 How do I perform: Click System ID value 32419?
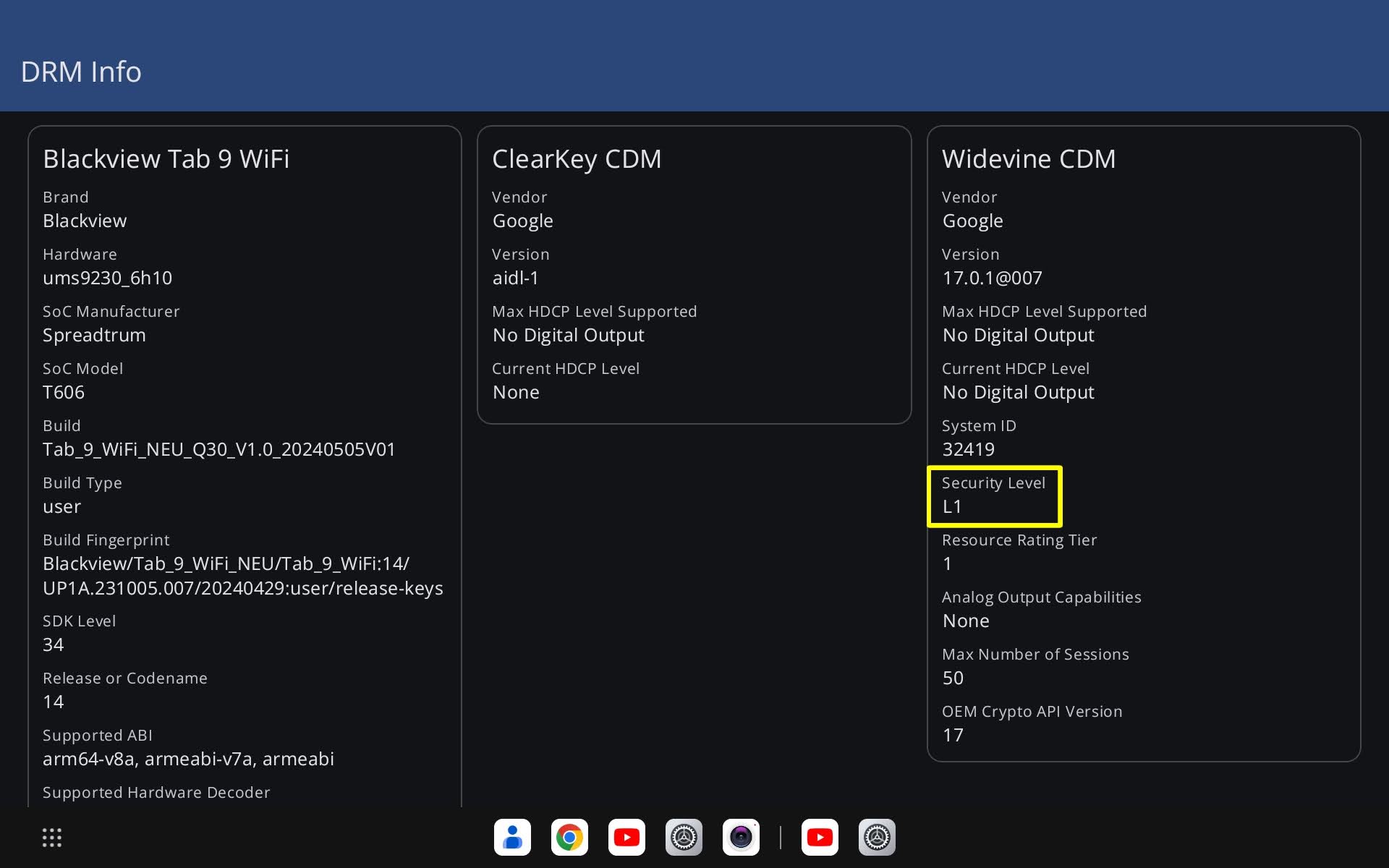coord(967,449)
